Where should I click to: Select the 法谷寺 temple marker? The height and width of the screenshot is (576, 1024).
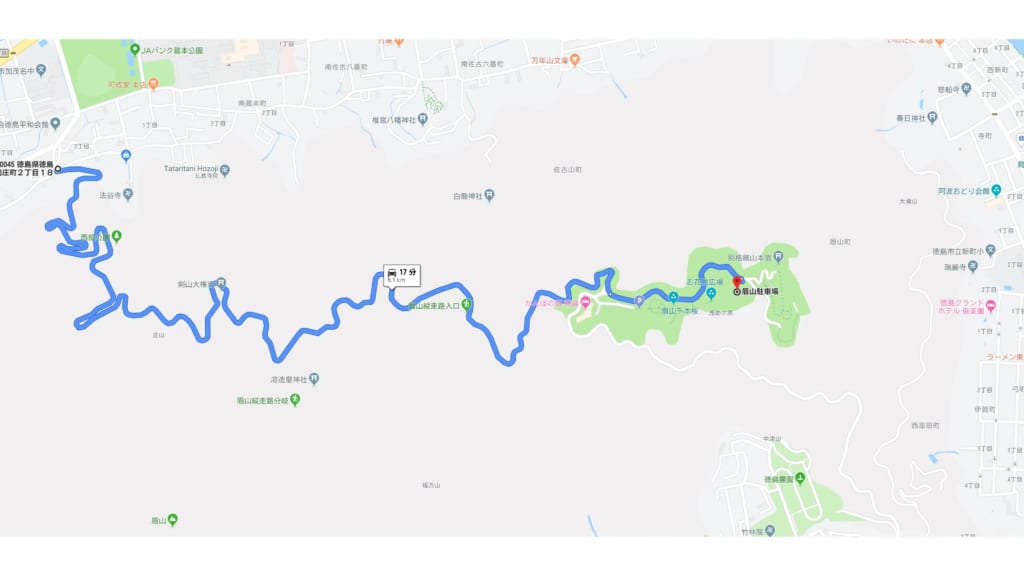pyautogui.click(x=128, y=195)
